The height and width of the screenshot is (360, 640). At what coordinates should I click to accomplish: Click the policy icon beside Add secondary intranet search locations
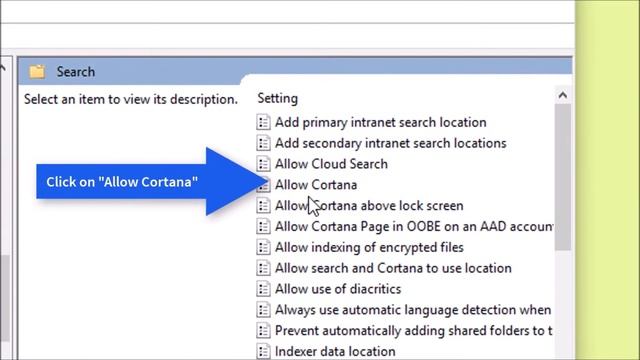[x=263, y=143]
